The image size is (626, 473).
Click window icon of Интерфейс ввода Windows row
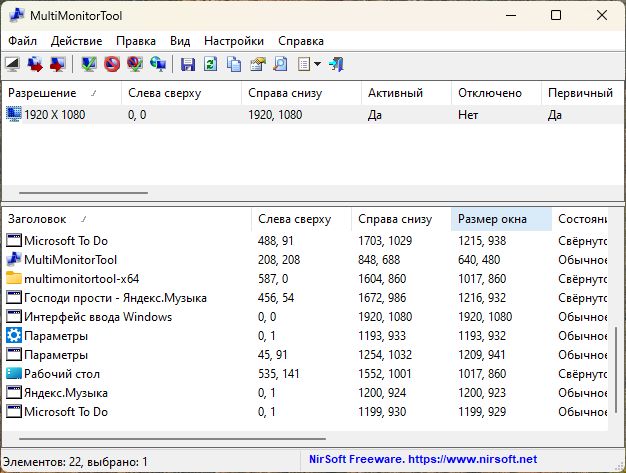click(14, 317)
